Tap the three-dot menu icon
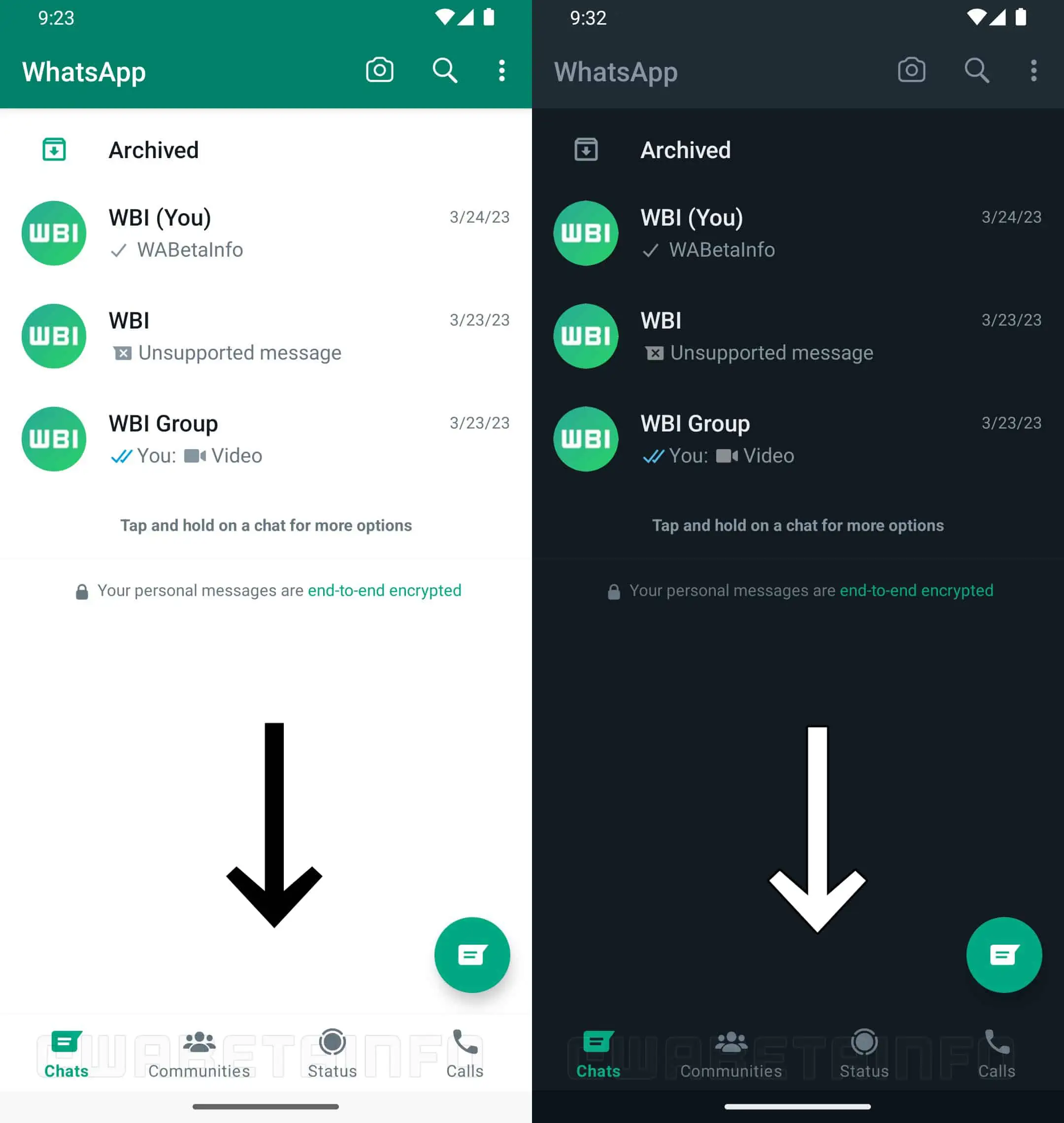The height and width of the screenshot is (1123, 1064). [502, 70]
